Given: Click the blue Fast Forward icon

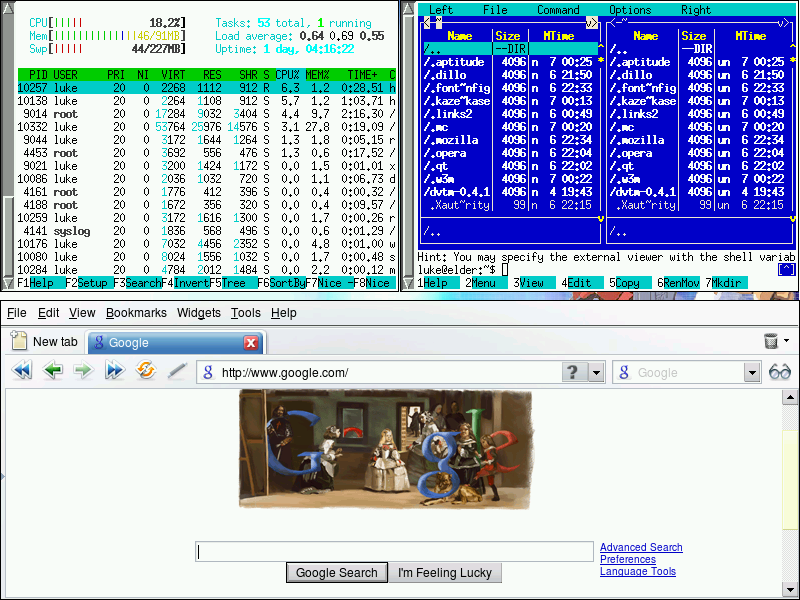Looking at the screenshot, I should [115, 371].
